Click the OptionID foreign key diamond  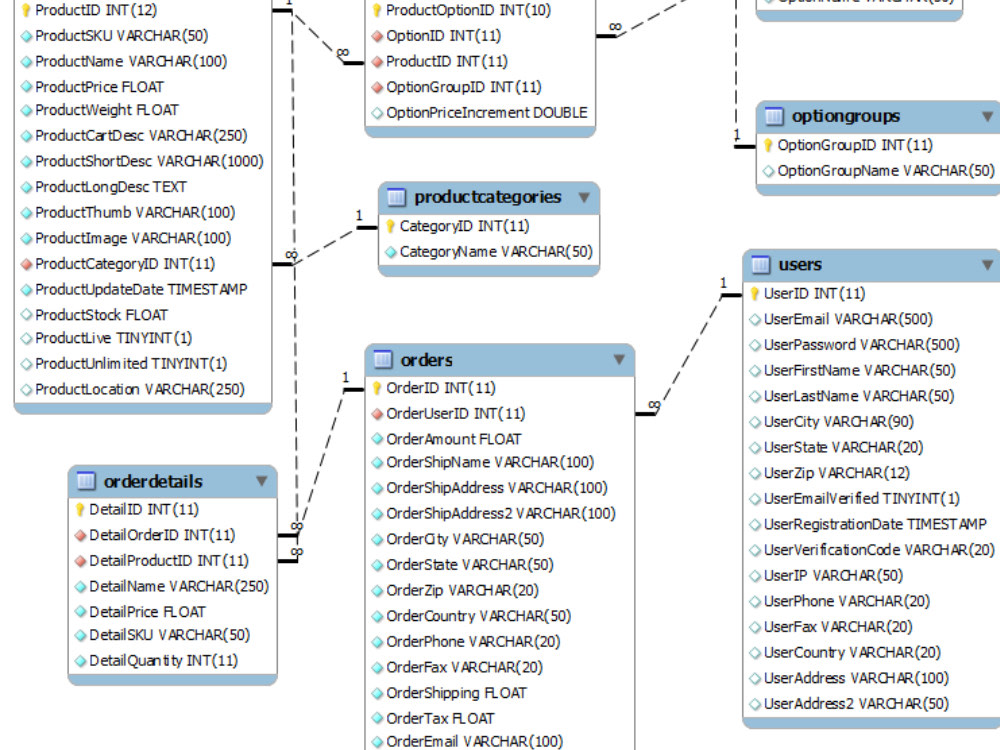(x=377, y=36)
